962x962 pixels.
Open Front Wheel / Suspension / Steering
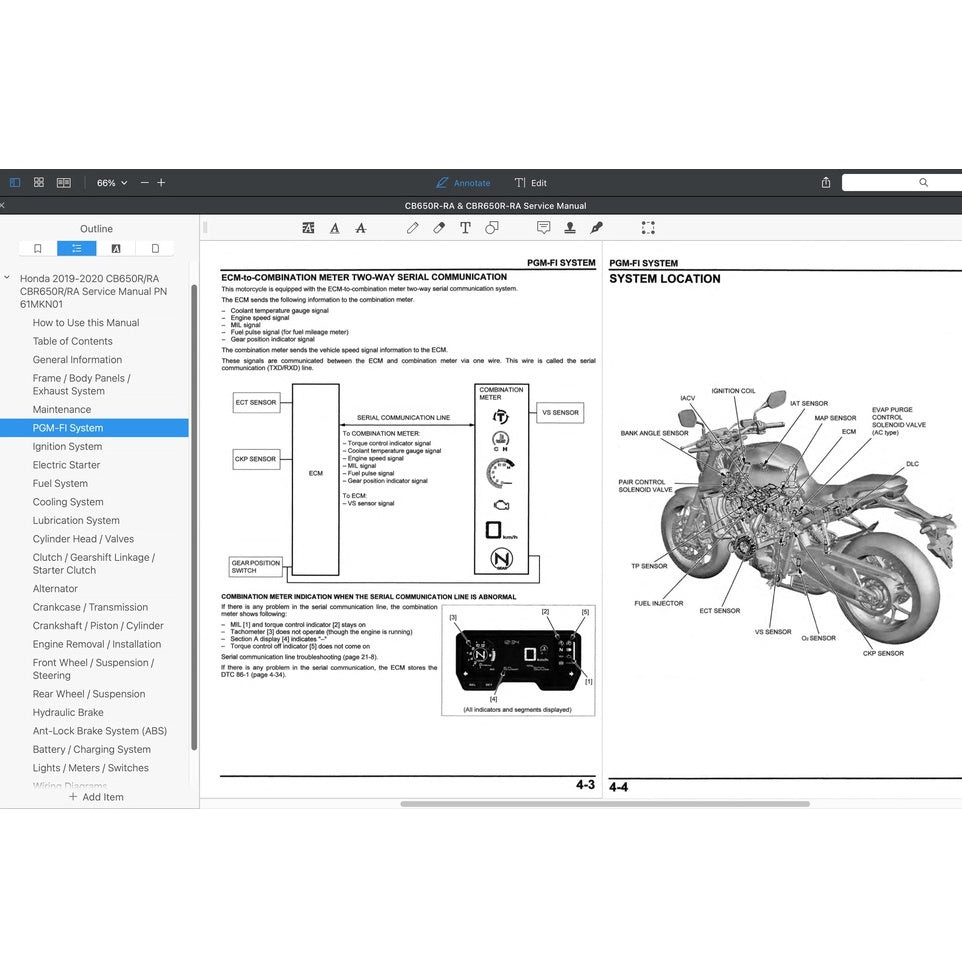pos(93,669)
